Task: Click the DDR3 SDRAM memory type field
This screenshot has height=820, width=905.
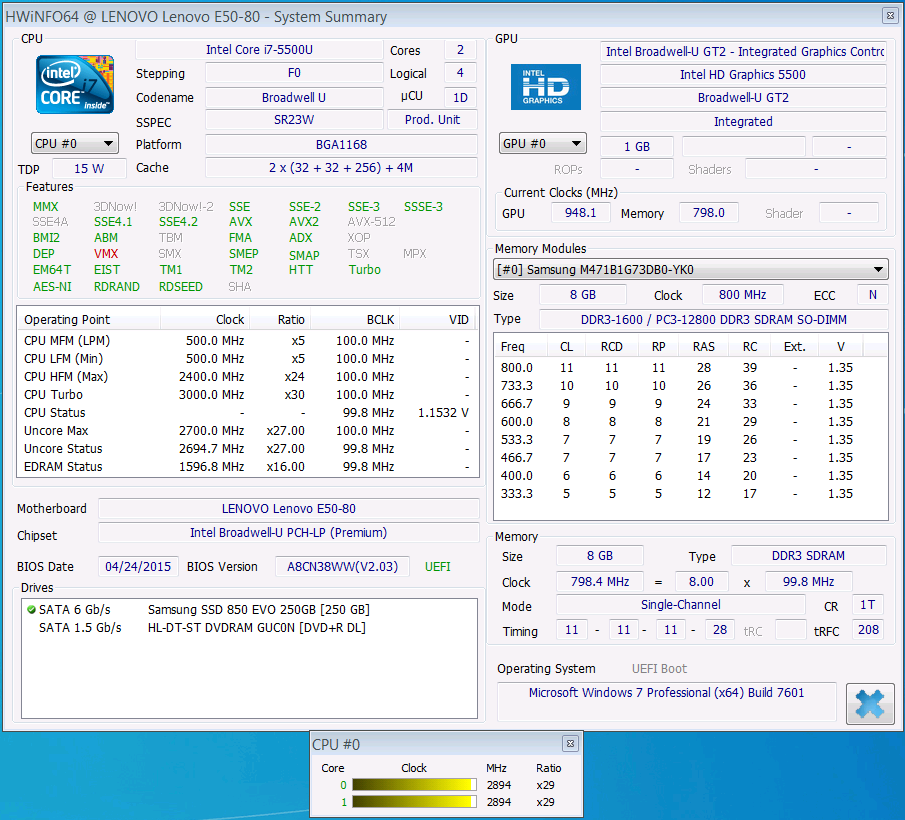Action: (808, 556)
